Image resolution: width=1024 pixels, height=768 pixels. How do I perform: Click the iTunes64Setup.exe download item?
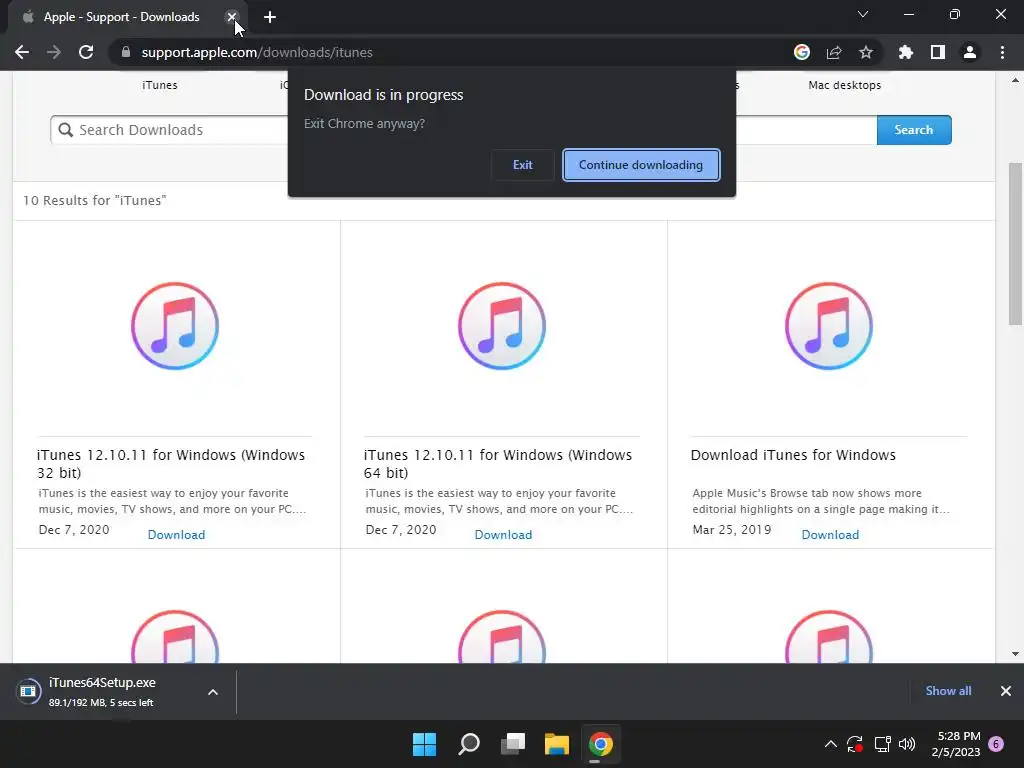[x=104, y=692]
